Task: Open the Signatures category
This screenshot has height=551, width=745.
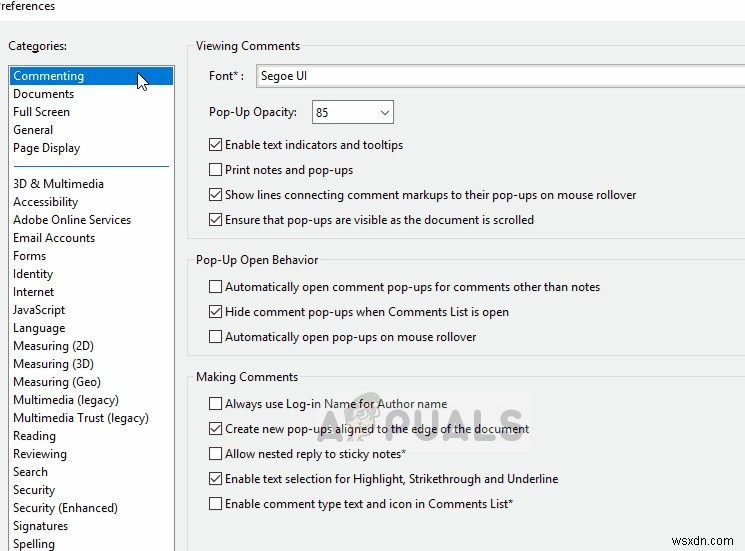Action: click(x=40, y=527)
